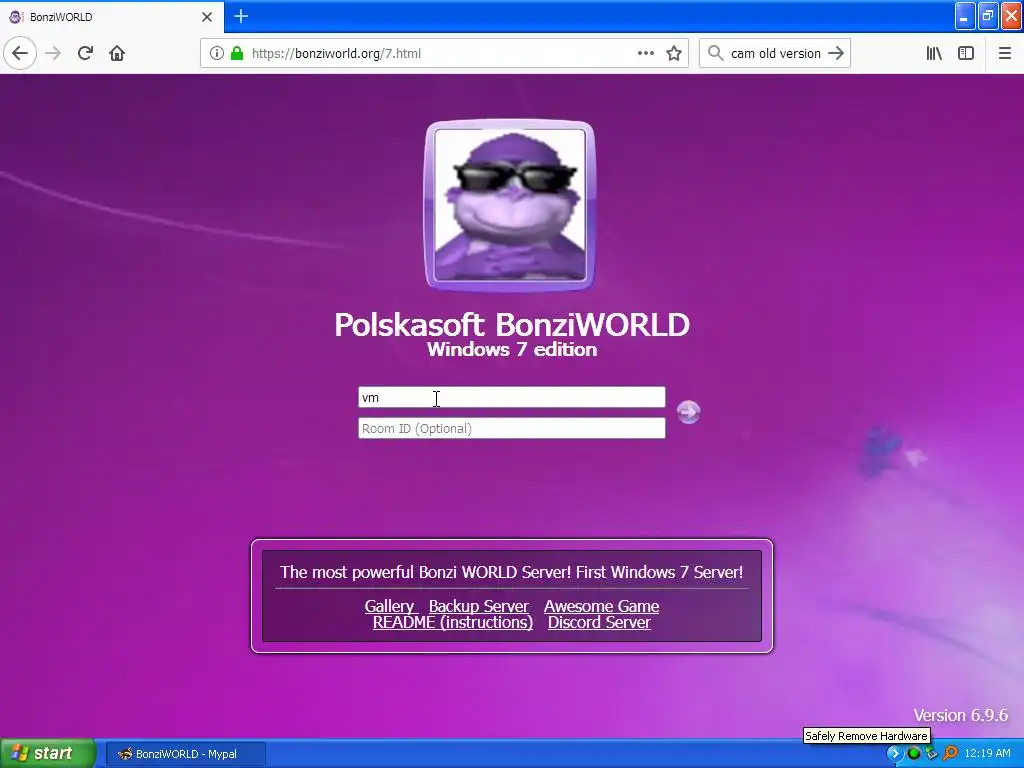Screen dimensions: 1024x768
Task: Click the search magnifier icon
Action: pos(716,54)
